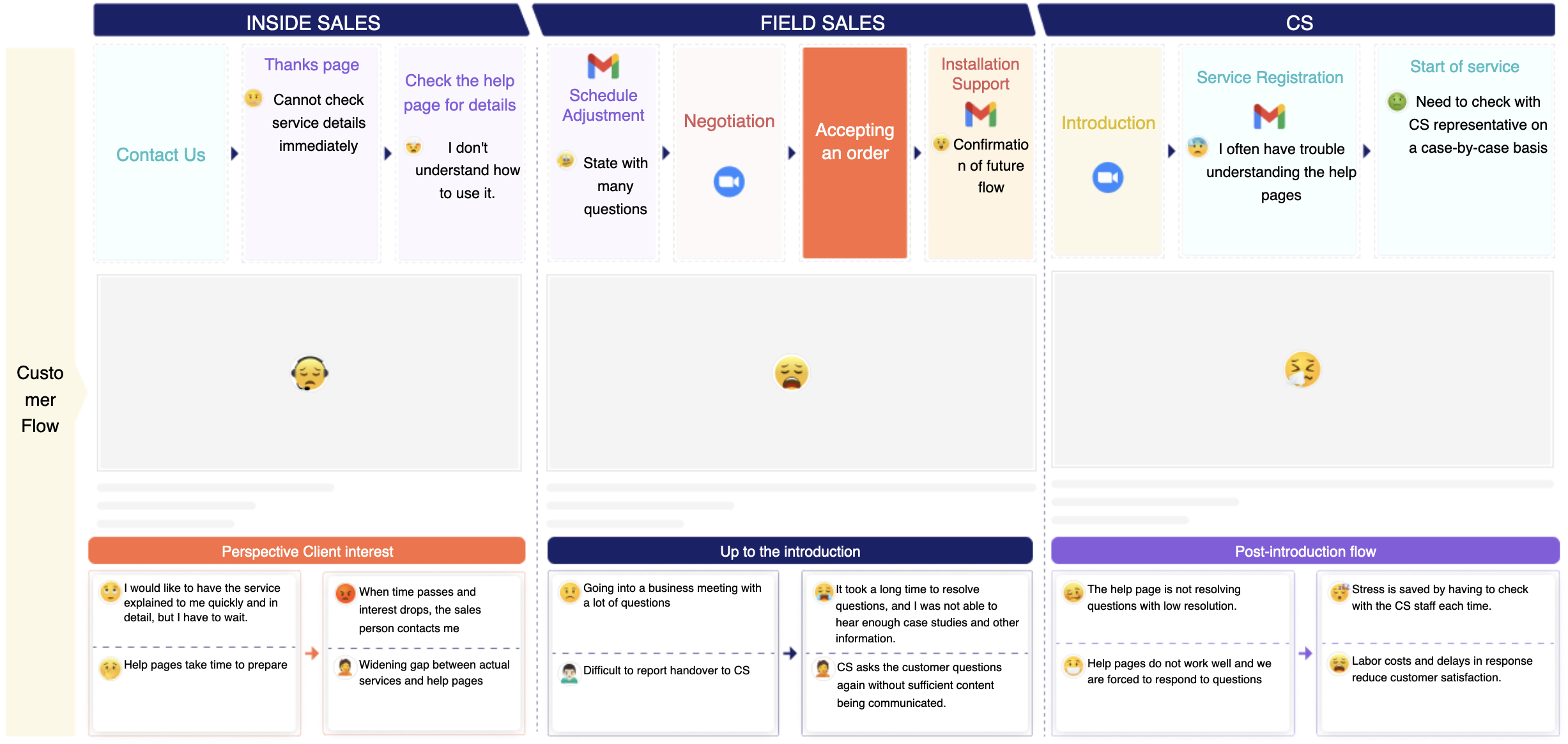The width and height of the screenshot is (1568, 744).
Task: Click the arrow after Service Registration card
Action: tap(1367, 151)
